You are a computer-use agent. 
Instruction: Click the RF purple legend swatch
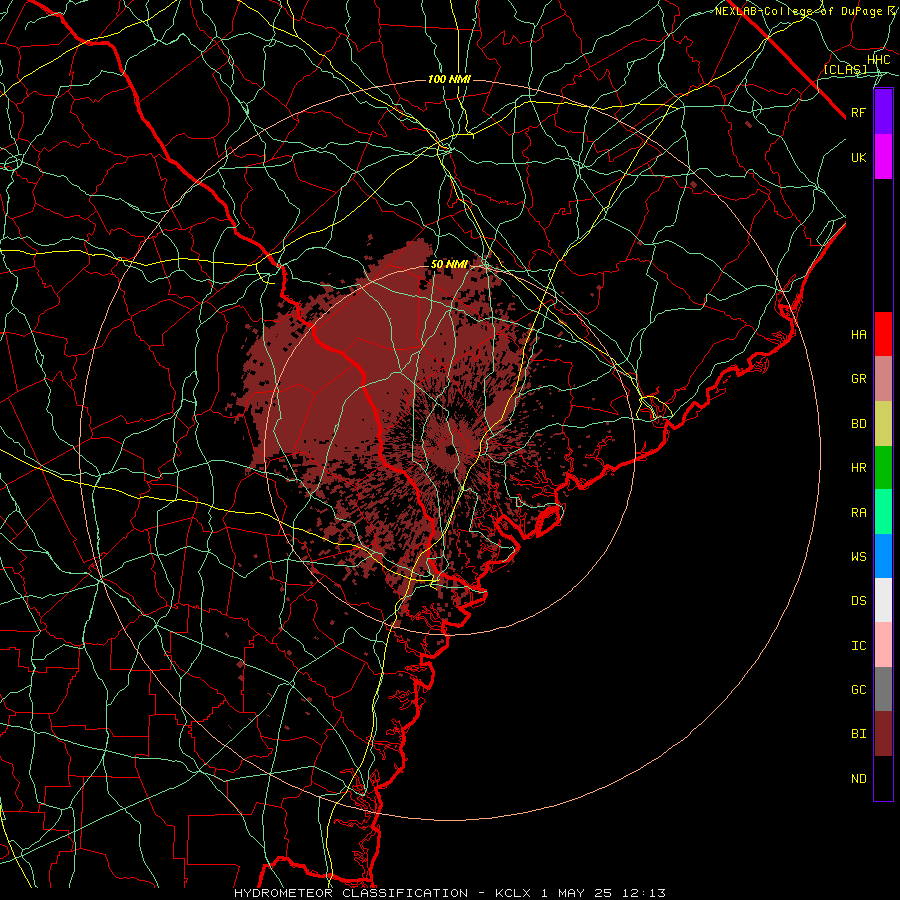(883, 112)
